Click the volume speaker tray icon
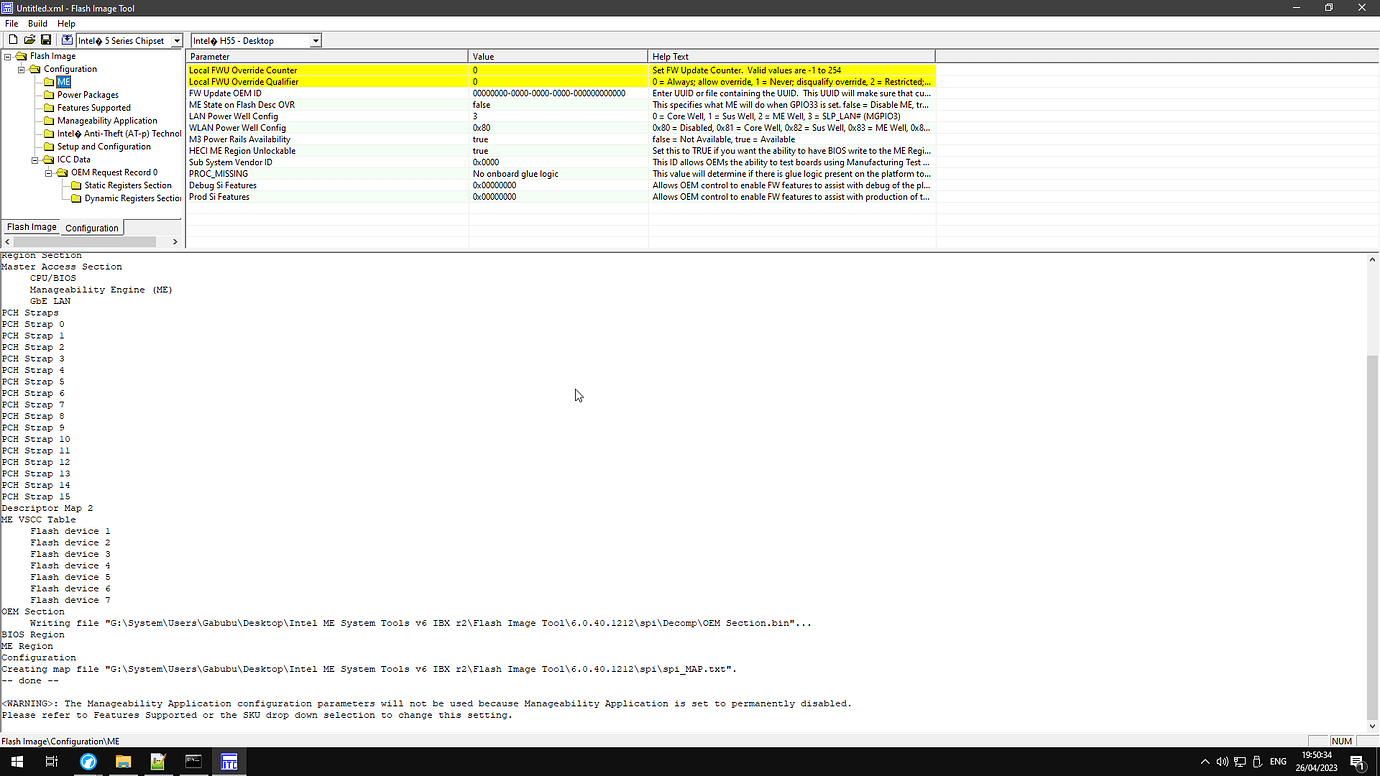1380x776 pixels. (1222, 762)
